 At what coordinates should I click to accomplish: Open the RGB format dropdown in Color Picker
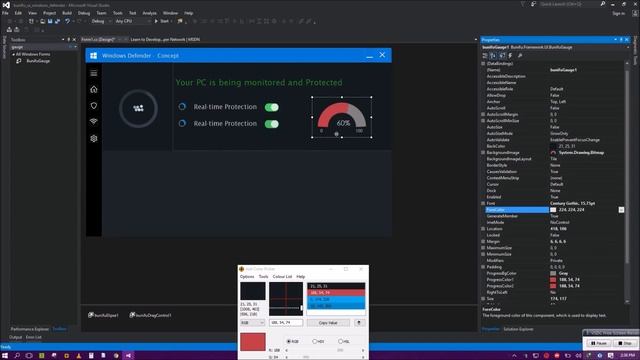252,322
